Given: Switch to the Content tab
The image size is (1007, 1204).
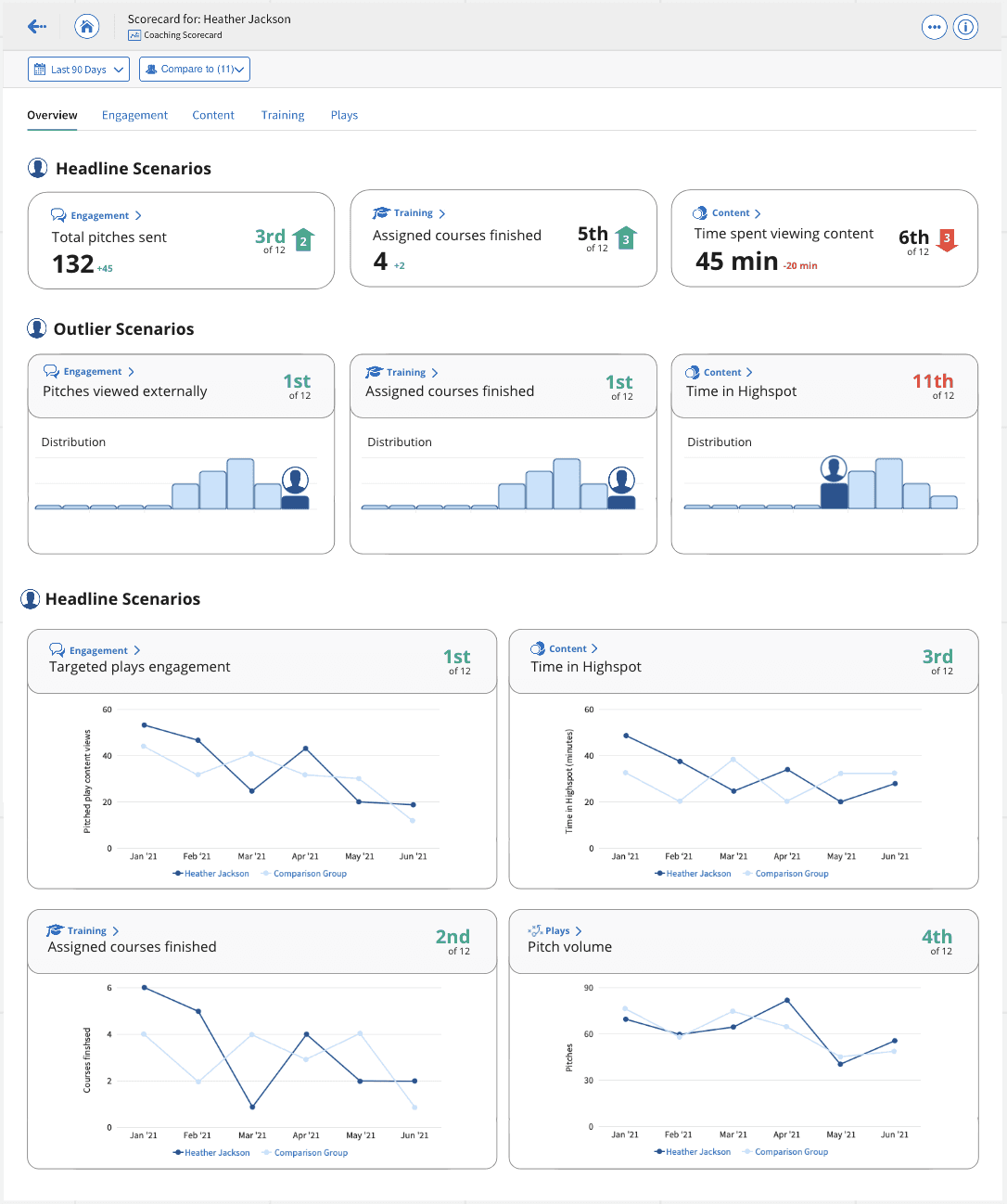Looking at the screenshot, I should point(213,115).
